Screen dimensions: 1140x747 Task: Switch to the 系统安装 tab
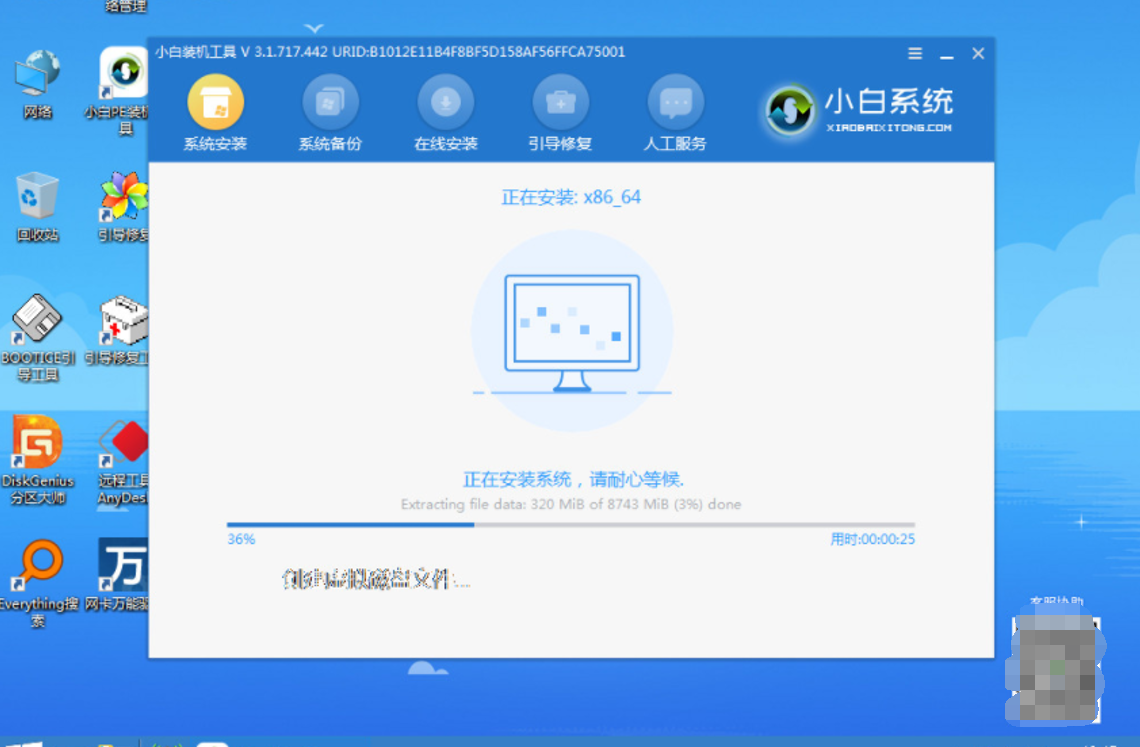coord(214,112)
